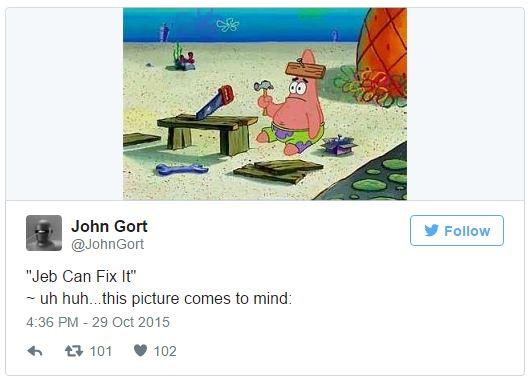Click the purple box of nails

click(338, 145)
